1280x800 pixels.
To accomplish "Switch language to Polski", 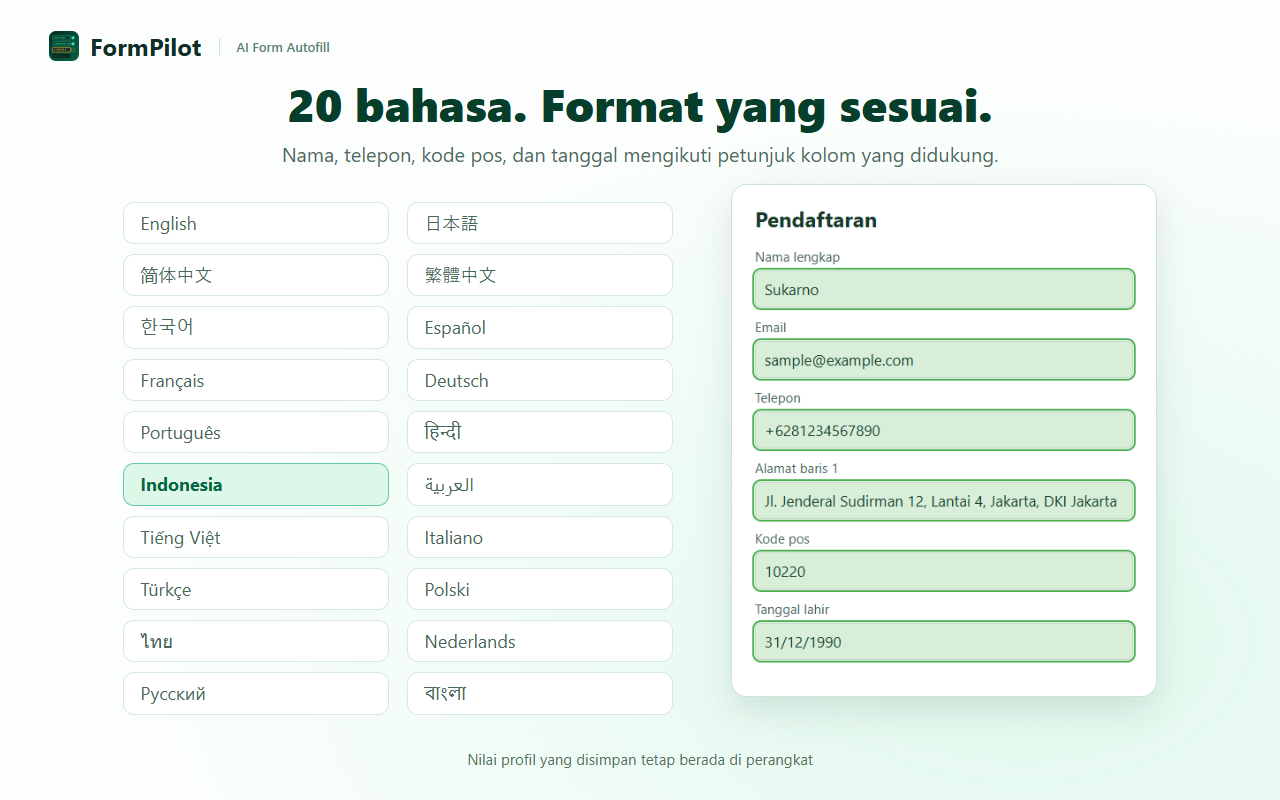I will tap(540, 589).
